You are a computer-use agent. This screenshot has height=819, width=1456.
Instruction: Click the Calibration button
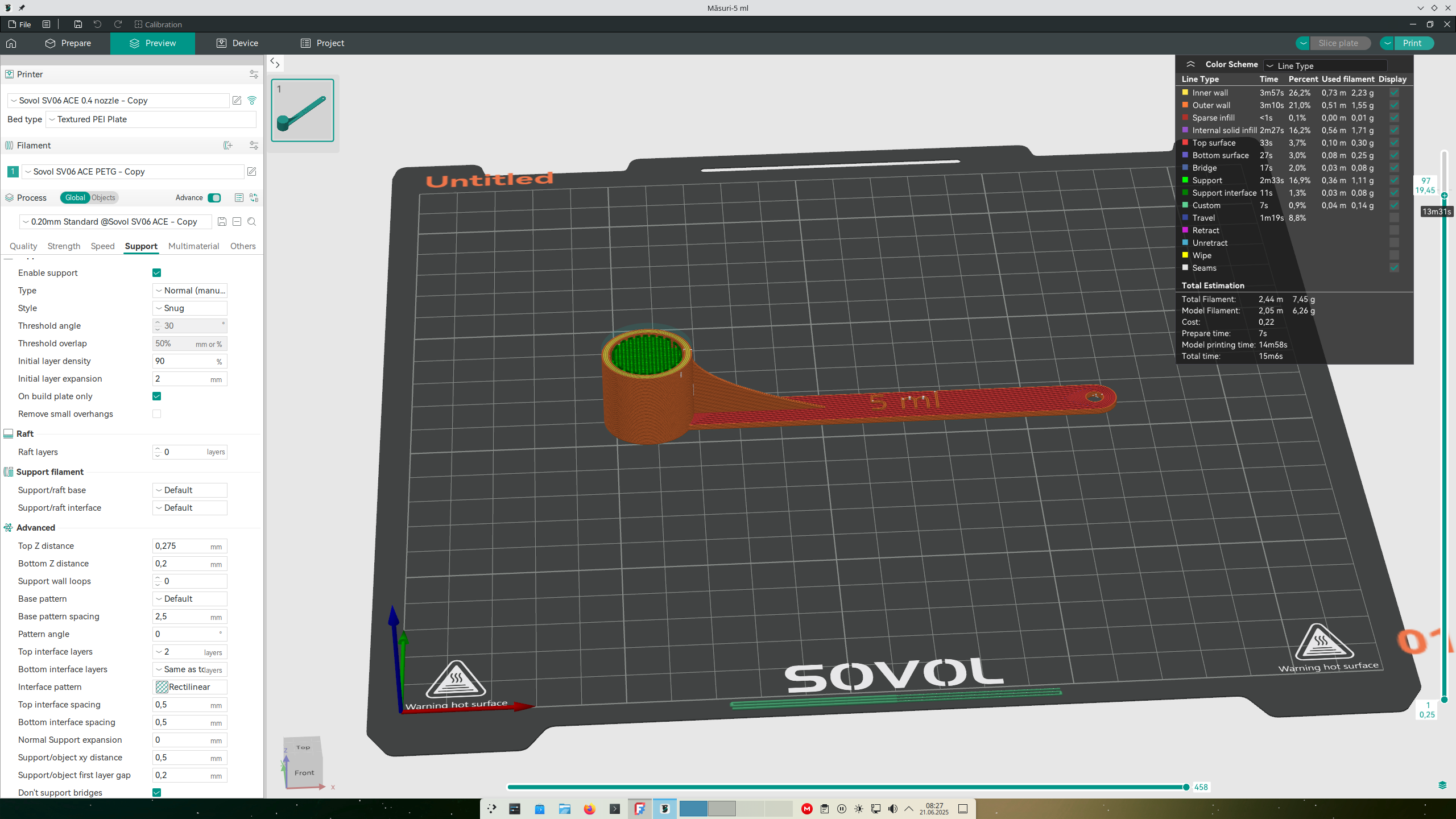[158, 24]
